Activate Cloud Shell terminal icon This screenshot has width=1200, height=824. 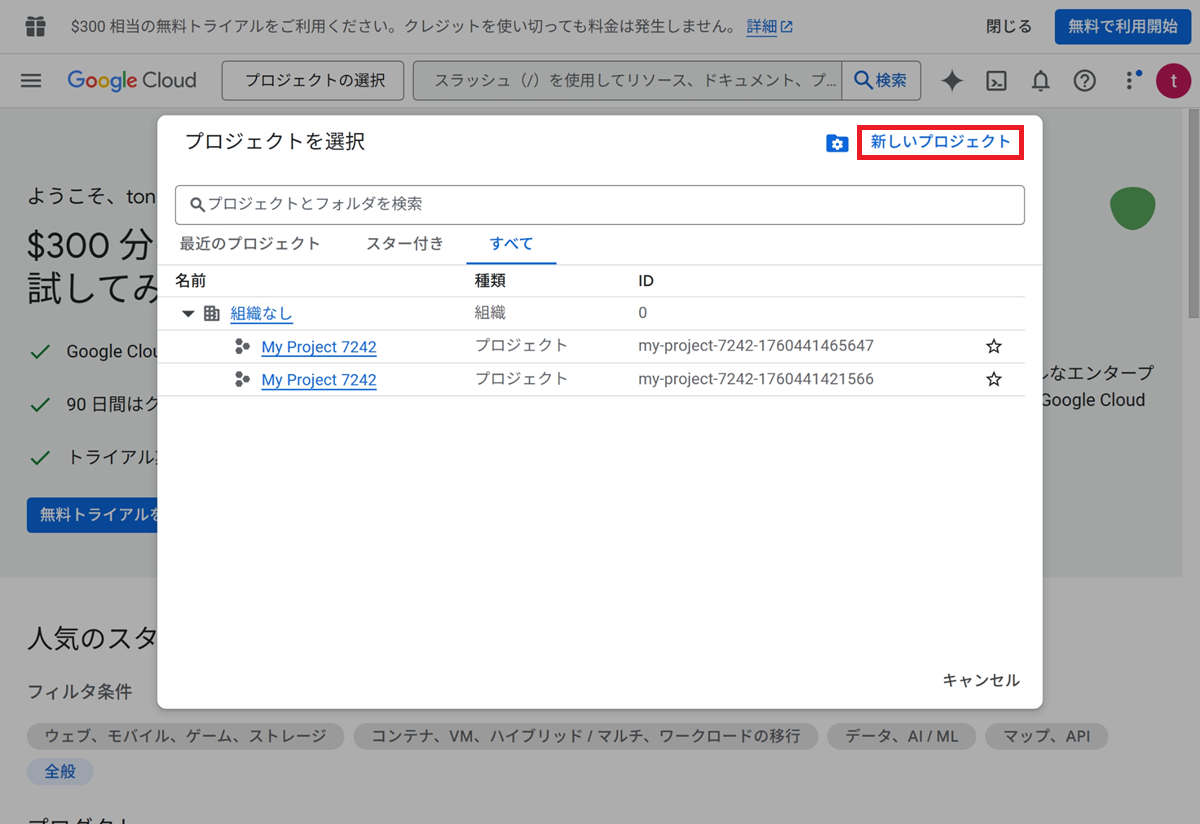pyautogui.click(x=996, y=81)
